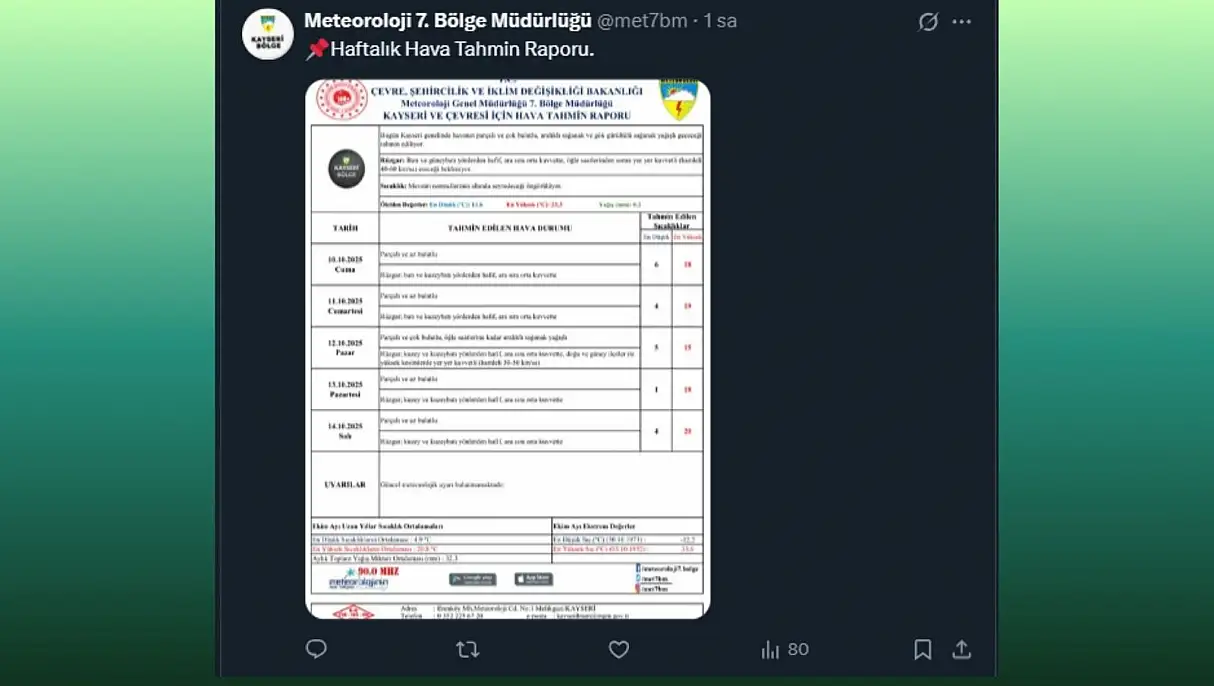Open the Meteoroloji 7. Bölge Müdürlüğü profile name

coord(447,21)
